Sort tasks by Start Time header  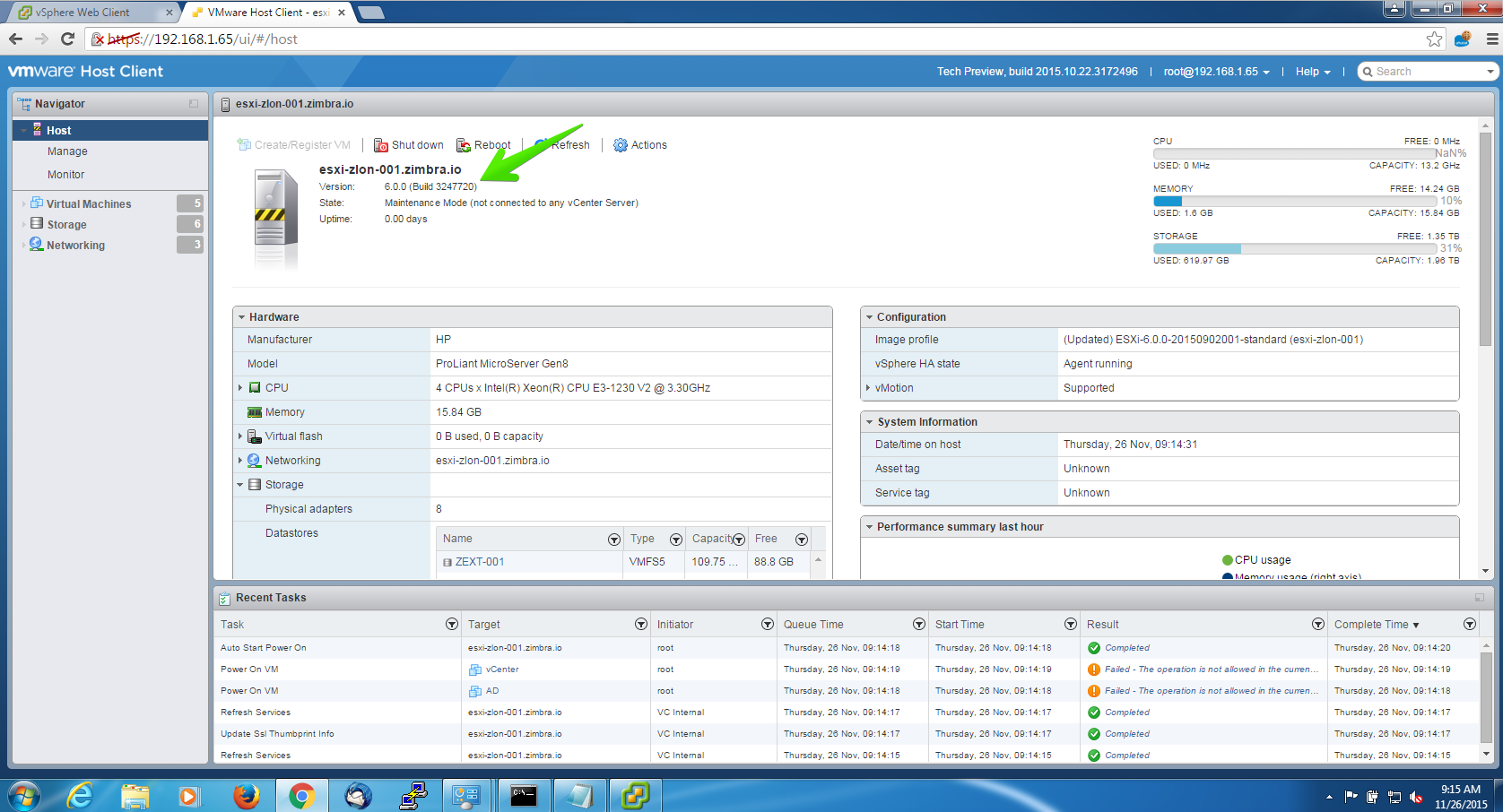coord(960,625)
